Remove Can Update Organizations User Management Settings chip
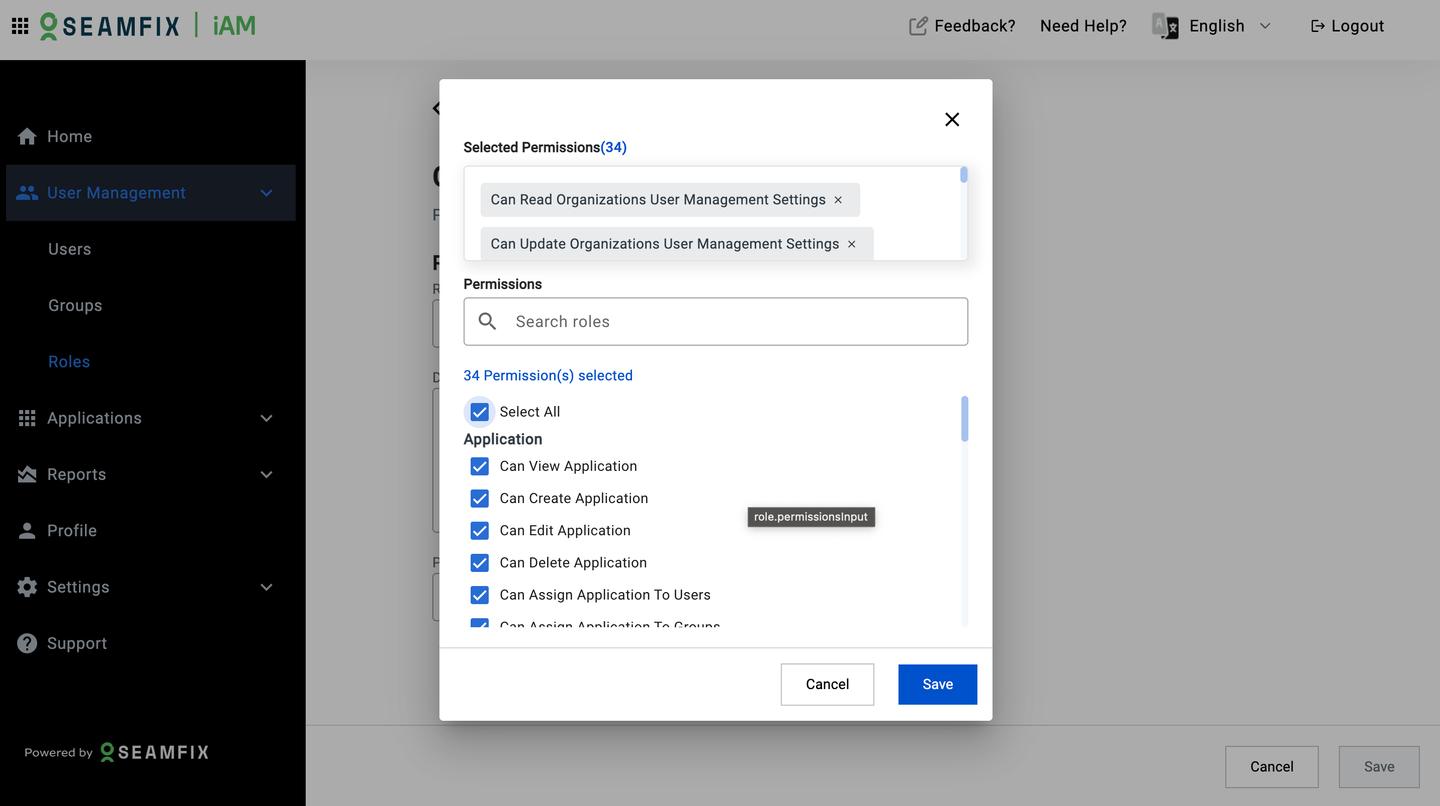 852,244
